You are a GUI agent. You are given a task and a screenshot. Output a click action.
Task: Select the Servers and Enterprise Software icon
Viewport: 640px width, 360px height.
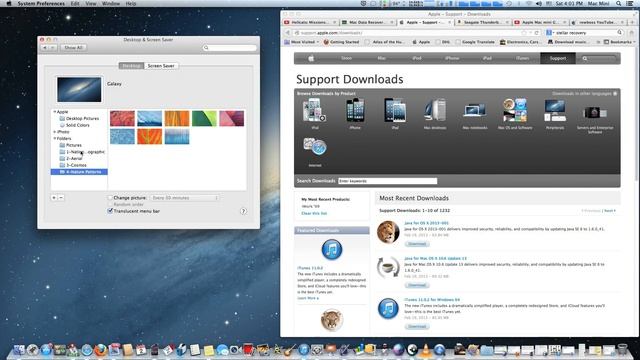pyautogui.click(x=595, y=112)
